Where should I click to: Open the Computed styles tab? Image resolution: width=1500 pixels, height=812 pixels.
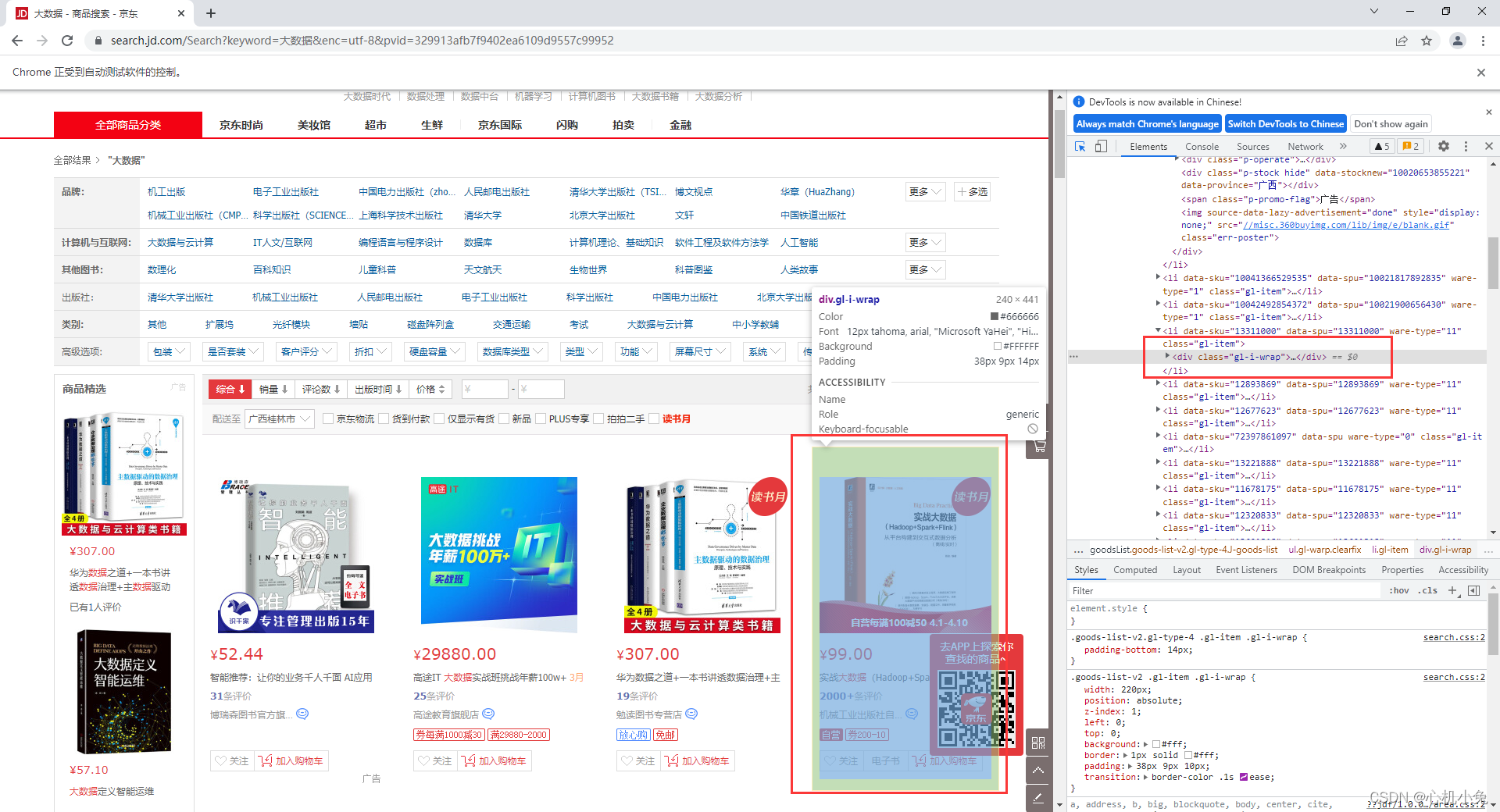click(1135, 570)
